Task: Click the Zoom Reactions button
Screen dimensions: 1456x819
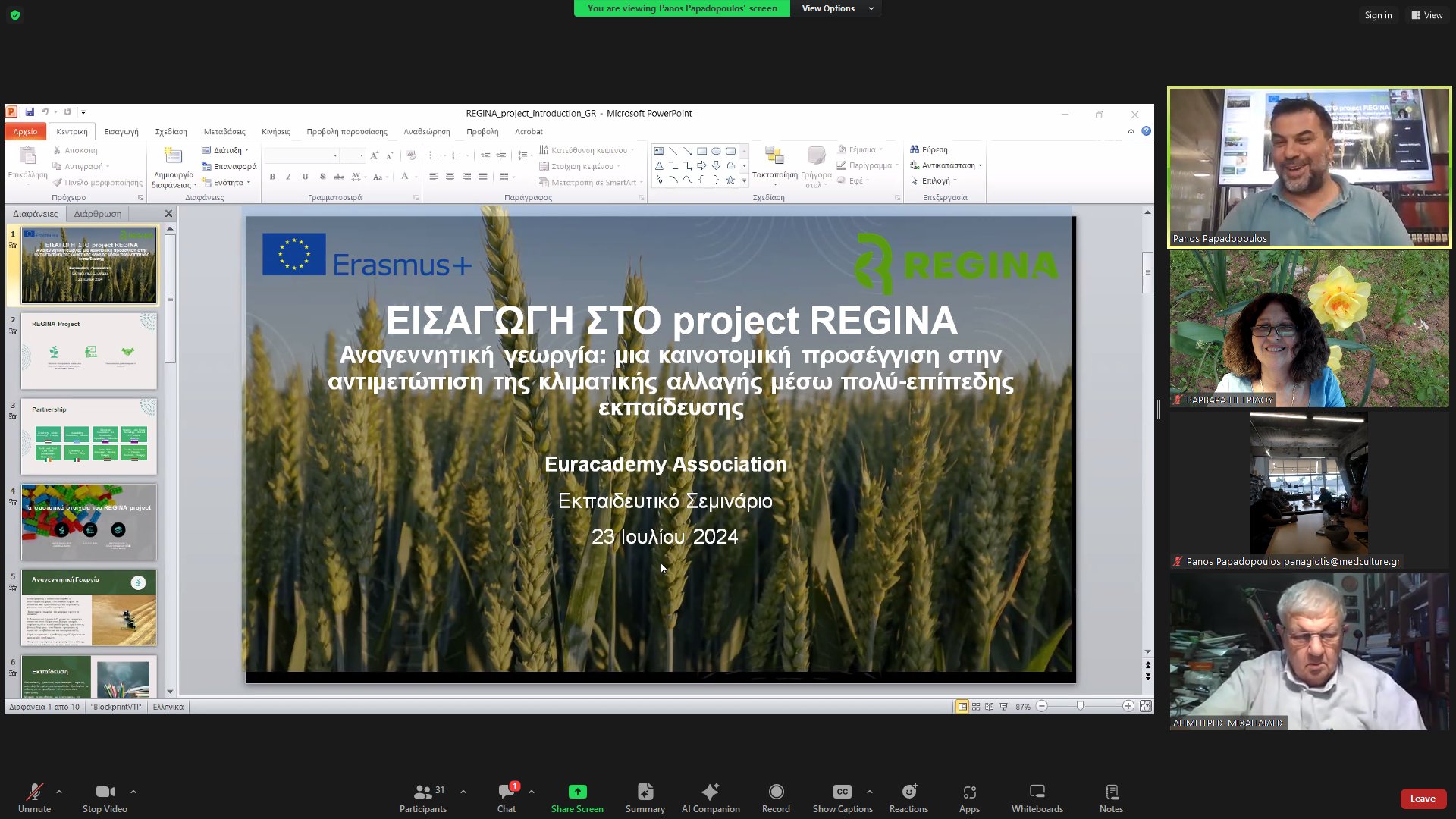Action: [x=908, y=799]
